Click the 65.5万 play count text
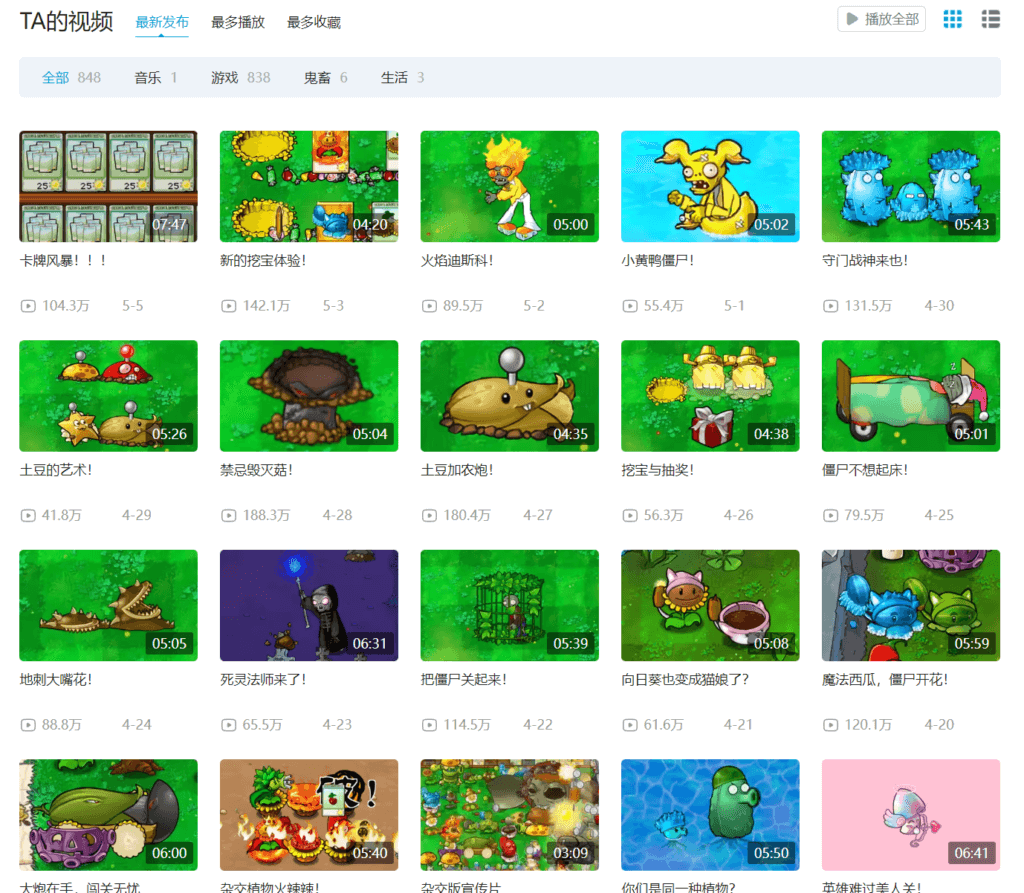 (263, 725)
